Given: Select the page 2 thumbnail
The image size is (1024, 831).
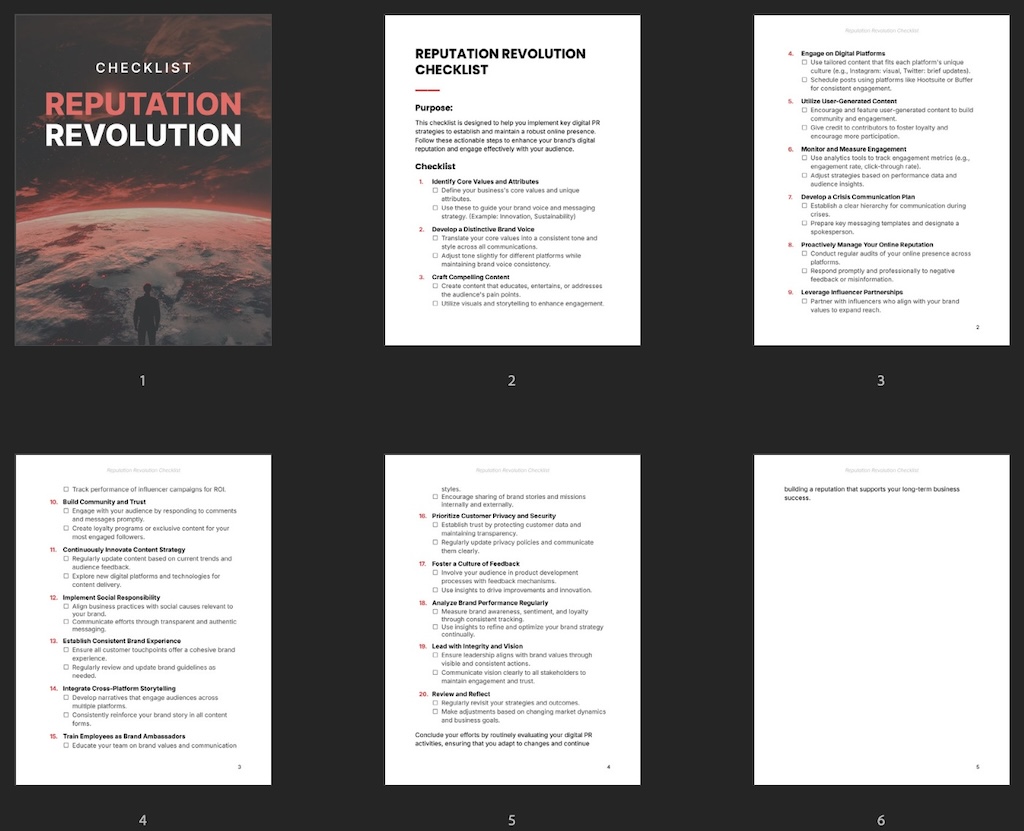Looking at the screenshot, I should coord(511,178).
